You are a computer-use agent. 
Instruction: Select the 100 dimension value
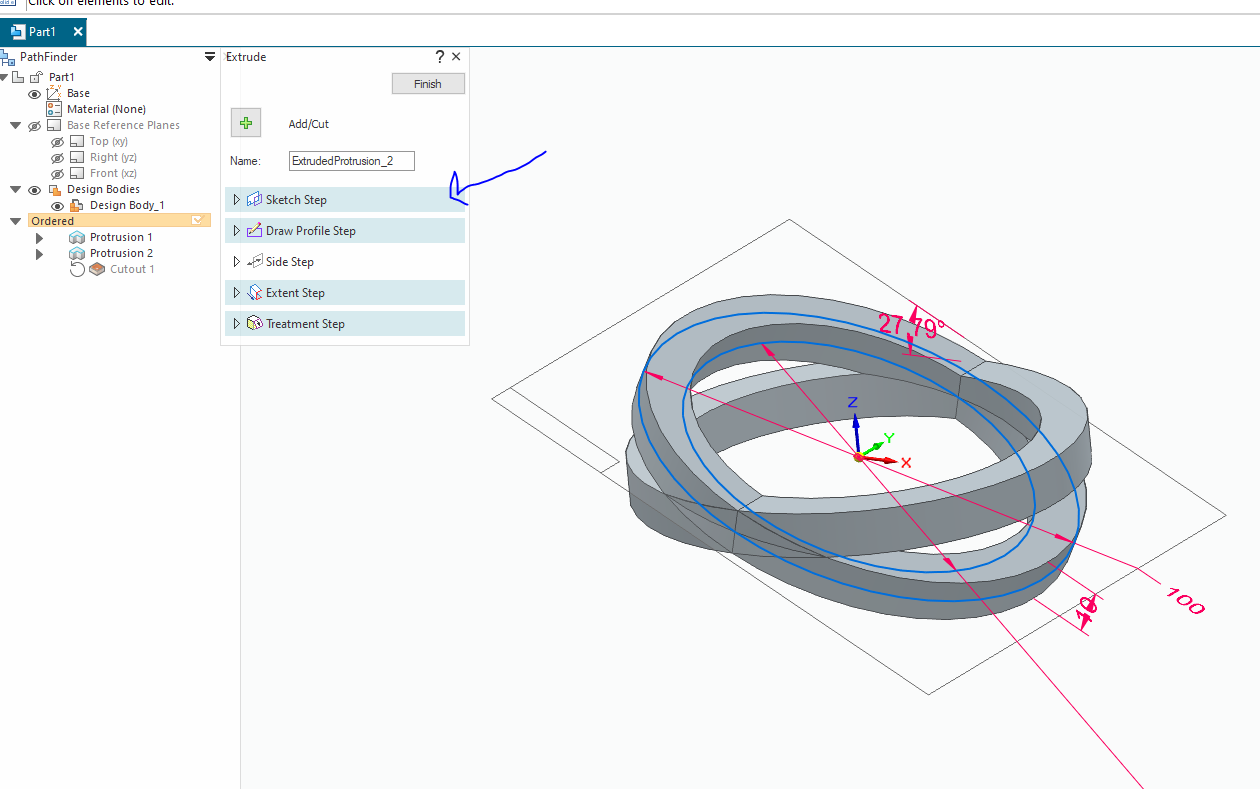[1185, 600]
